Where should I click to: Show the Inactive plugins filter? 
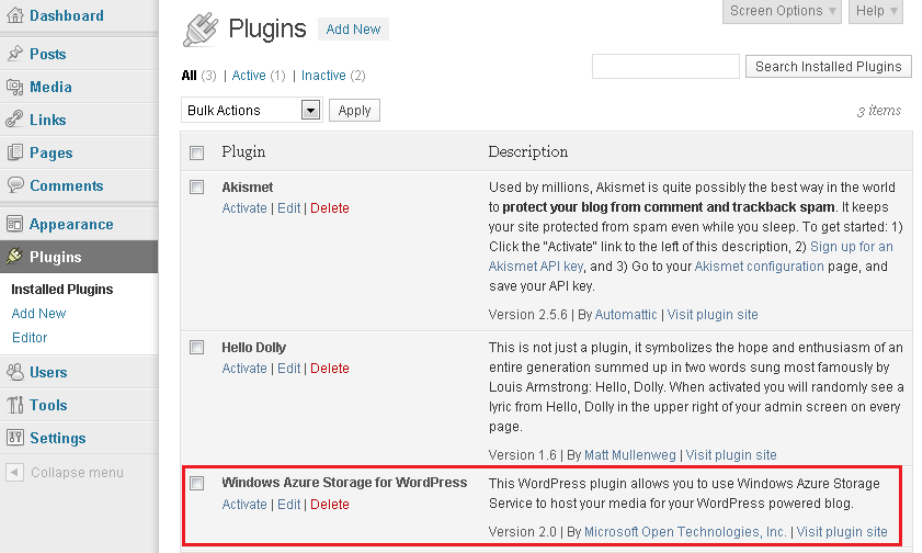(323, 75)
